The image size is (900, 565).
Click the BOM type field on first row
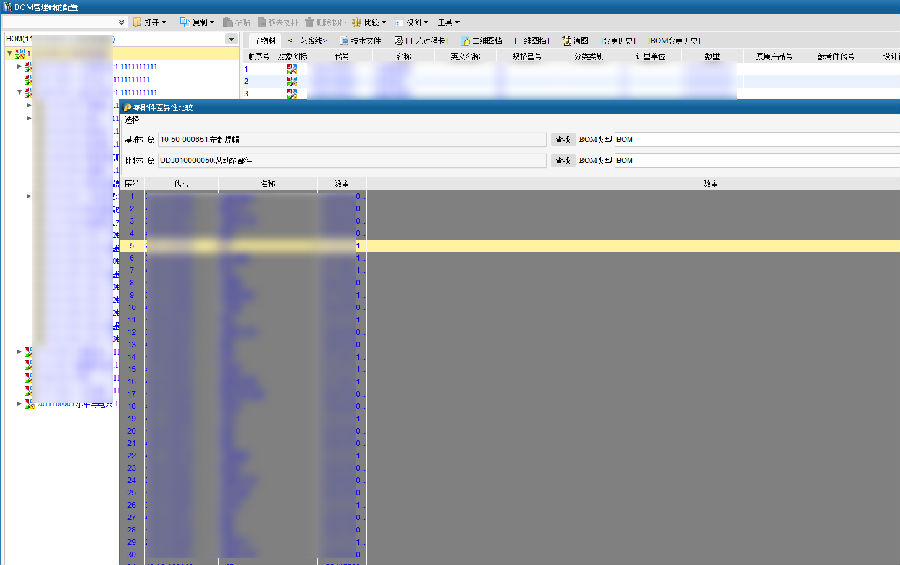pyautogui.click(x=757, y=140)
